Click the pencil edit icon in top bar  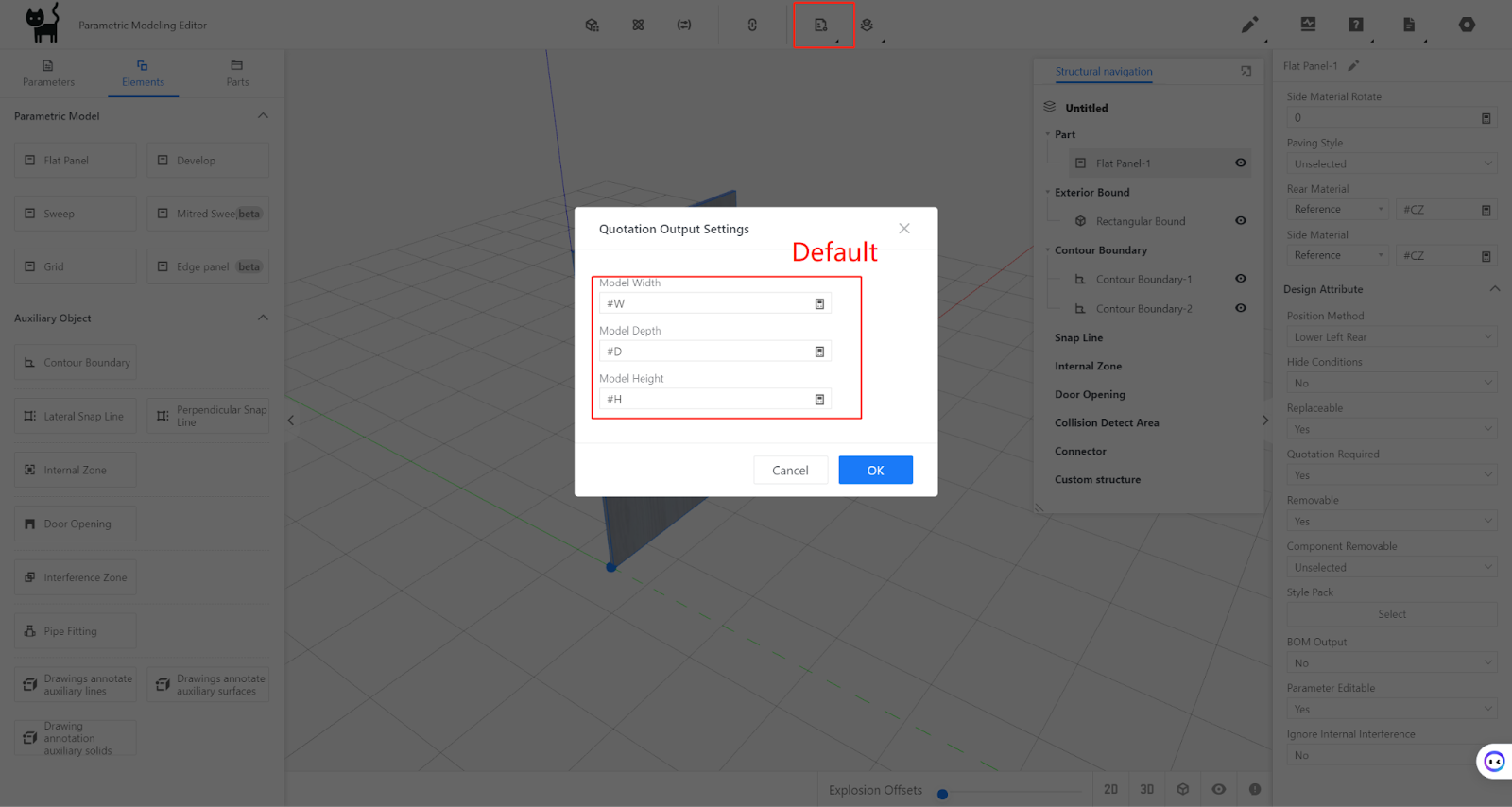click(x=1249, y=26)
